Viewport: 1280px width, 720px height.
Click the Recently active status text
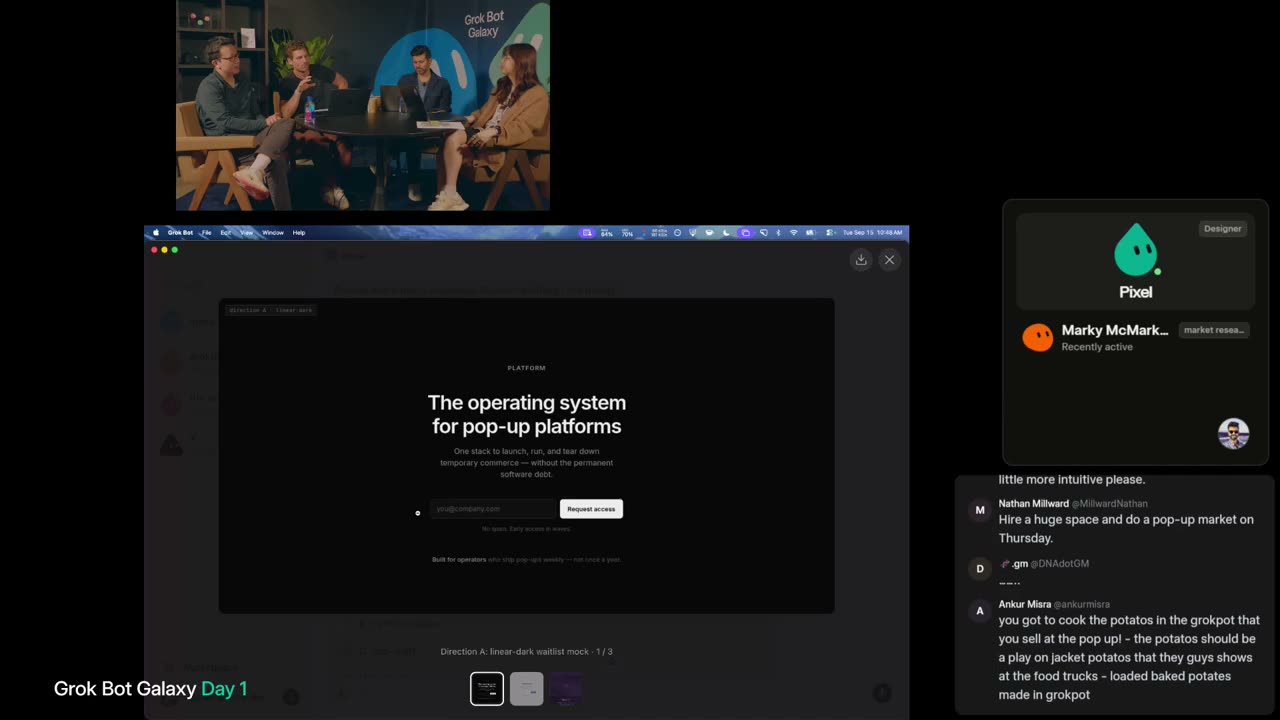(1097, 347)
